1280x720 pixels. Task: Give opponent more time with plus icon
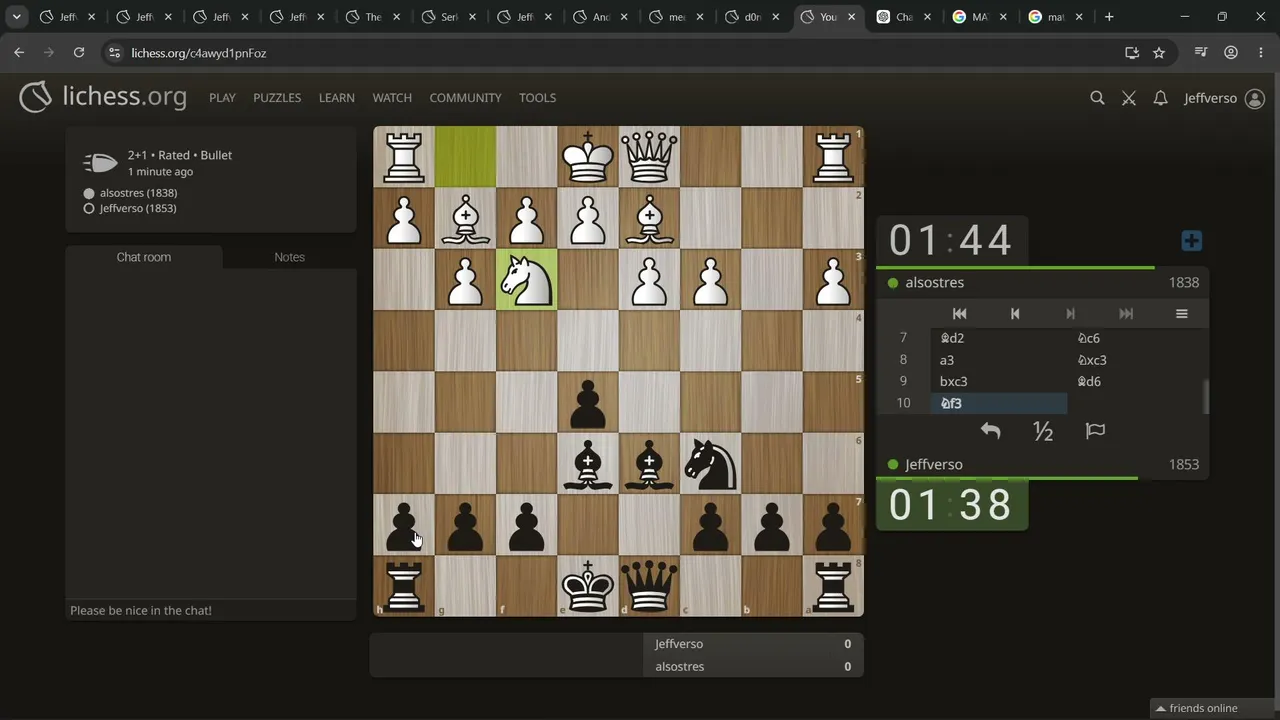pyautogui.click(x=1191, y=241)
